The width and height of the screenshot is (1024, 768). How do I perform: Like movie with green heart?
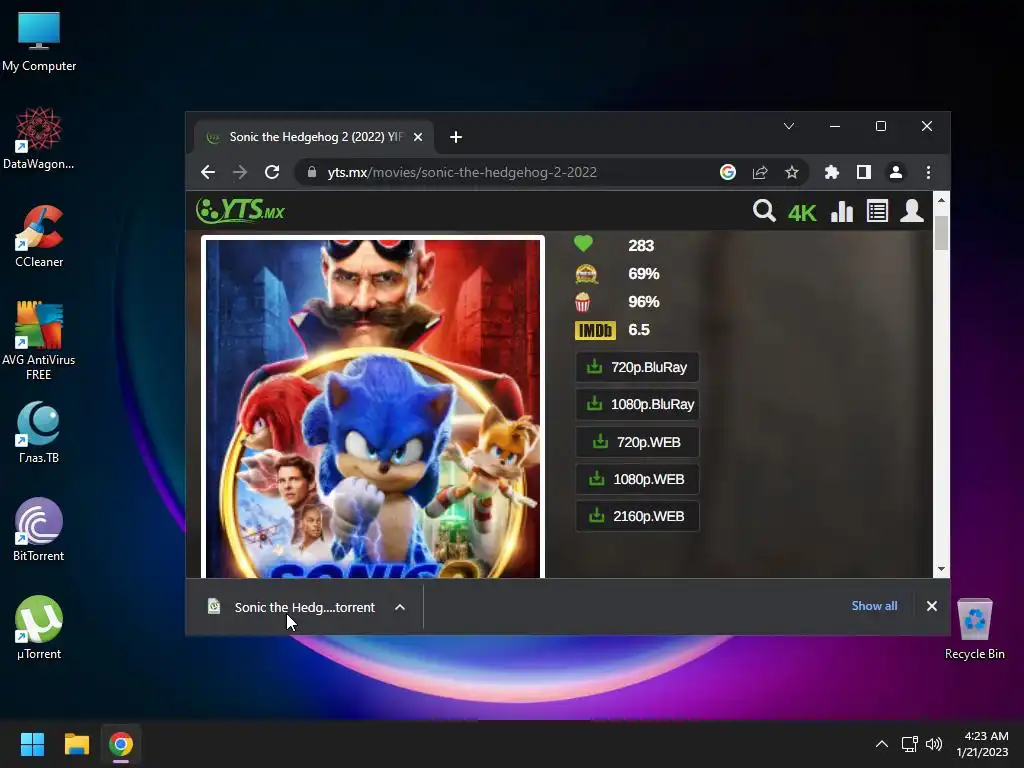click(x=583, y=244)
